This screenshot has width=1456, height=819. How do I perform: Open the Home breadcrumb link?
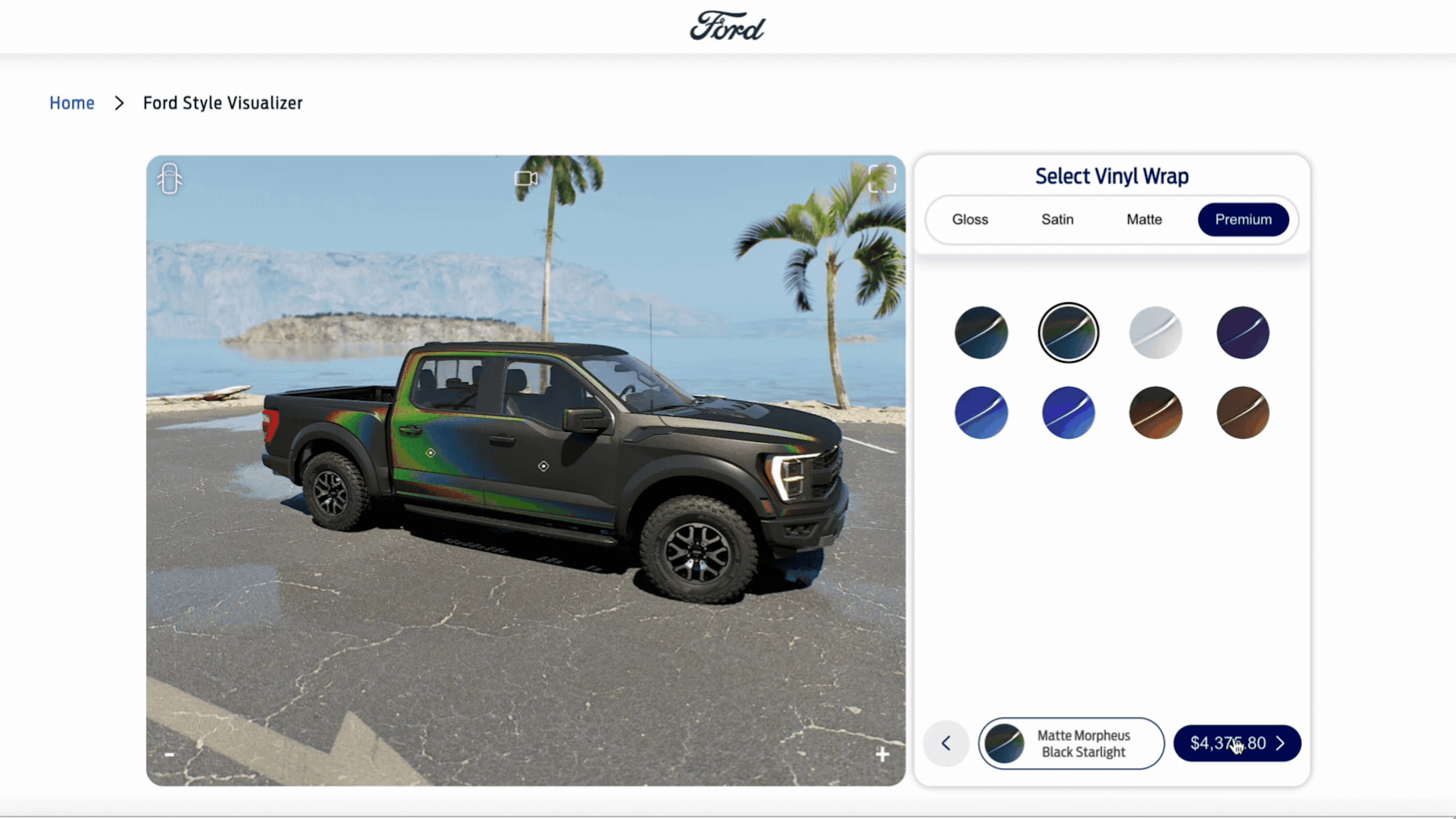72,103
